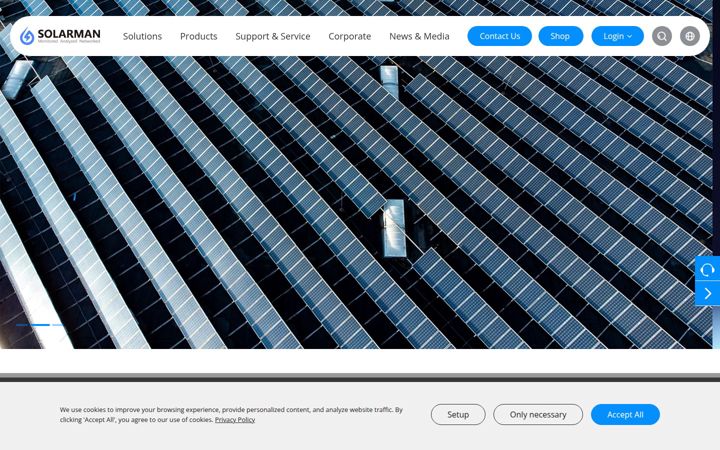720x450 pixels.
Task: Open the search icon in header
Action: [662, 36]
